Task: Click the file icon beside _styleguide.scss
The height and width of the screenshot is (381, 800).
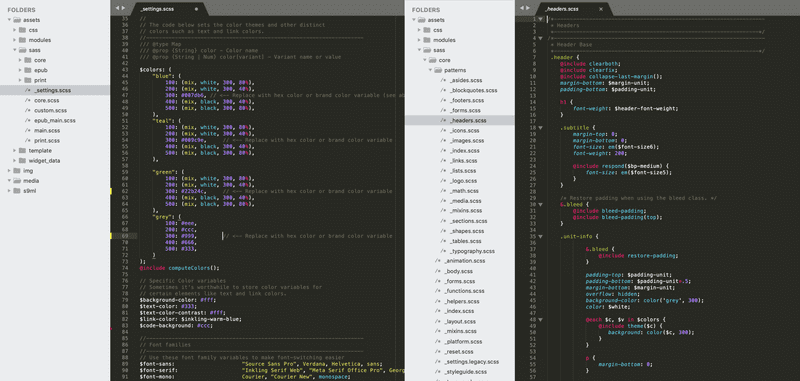Action: click(x=438, y=371)
